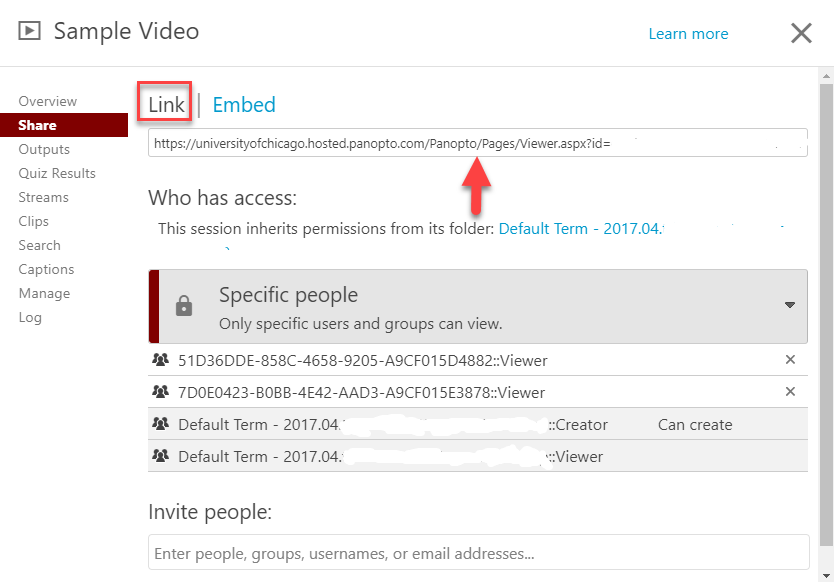Viewport: 834px width, 582px height.
Task: Click group icon for 51D36DDE viewer
Action: pyautogui.click(x=160, y=360)
